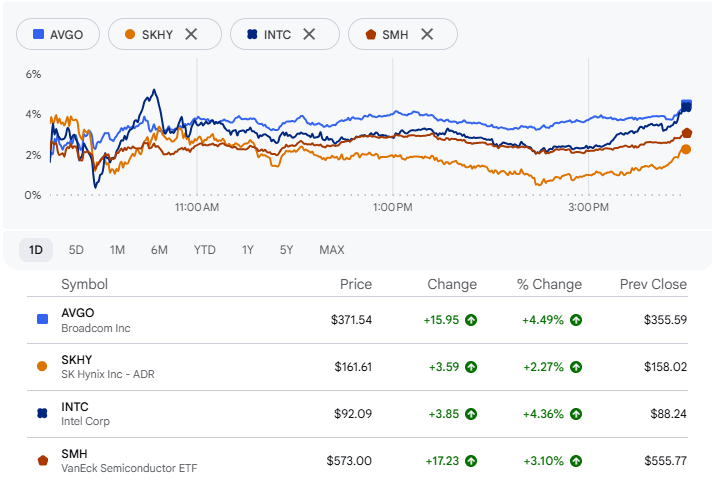Click the SKHY chip label

click(x=157, y=35)
